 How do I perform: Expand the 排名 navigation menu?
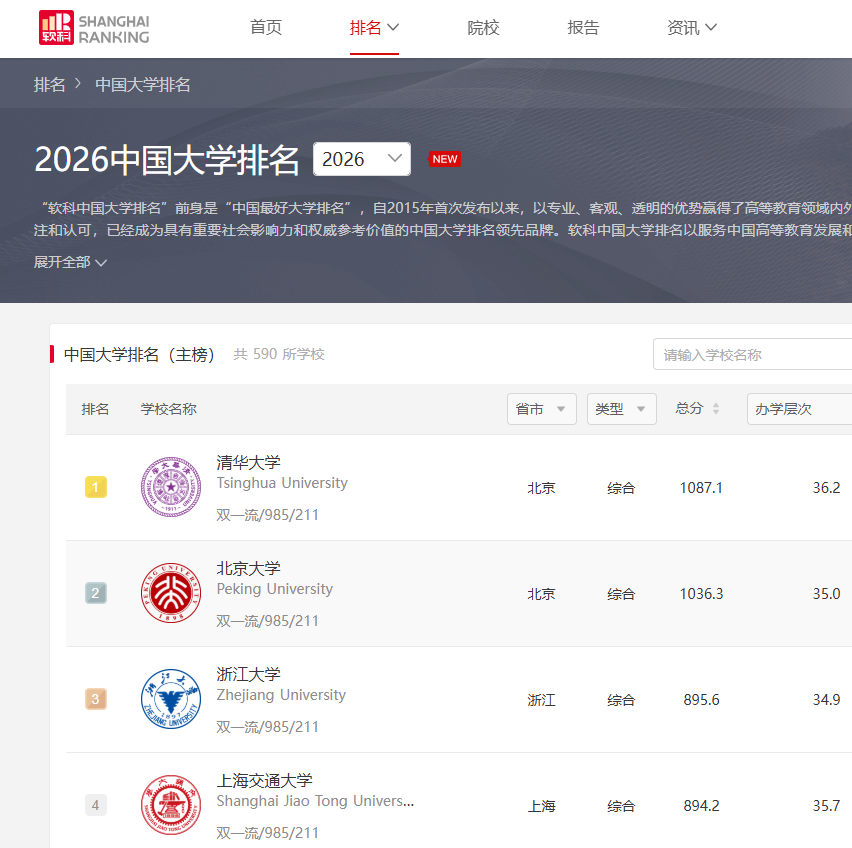coord(374,27)
